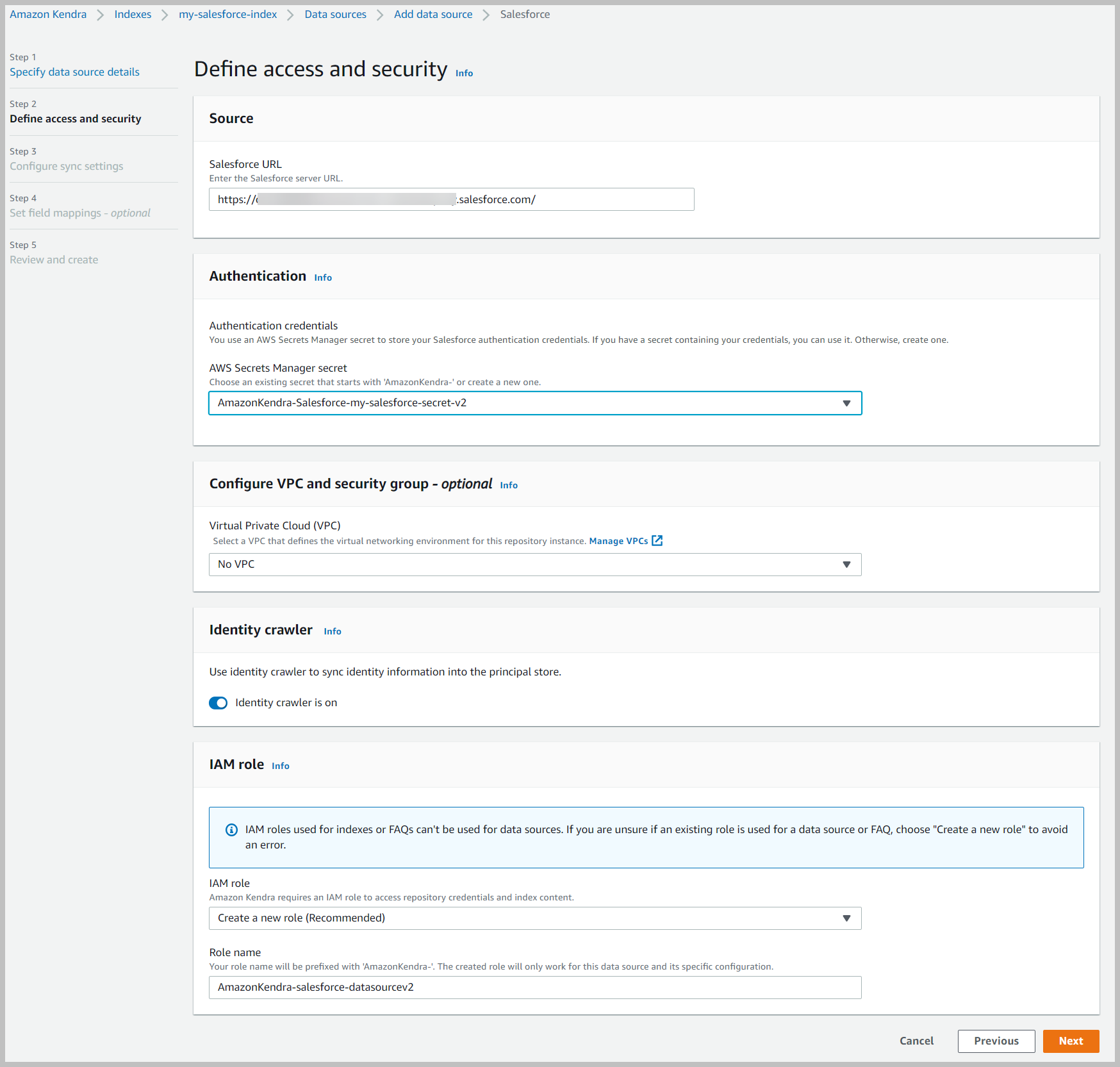Open Info link next to Authentication heading
This screenshot has height=1067, width=1120.
(323, 277)
